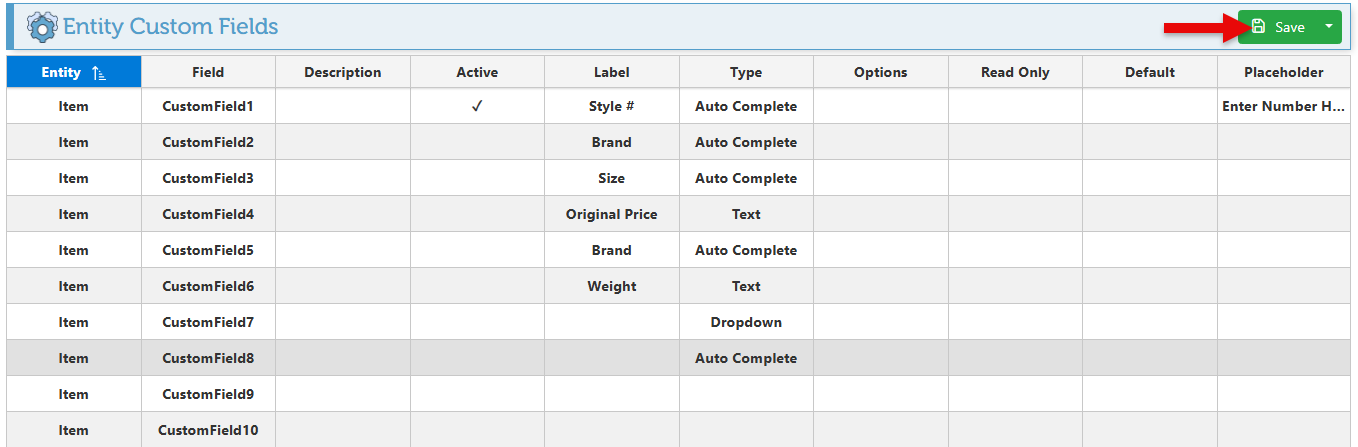The image size is (1358, 447).
Task: Edit the Style # label cell
Action: (x=611, y=106)
